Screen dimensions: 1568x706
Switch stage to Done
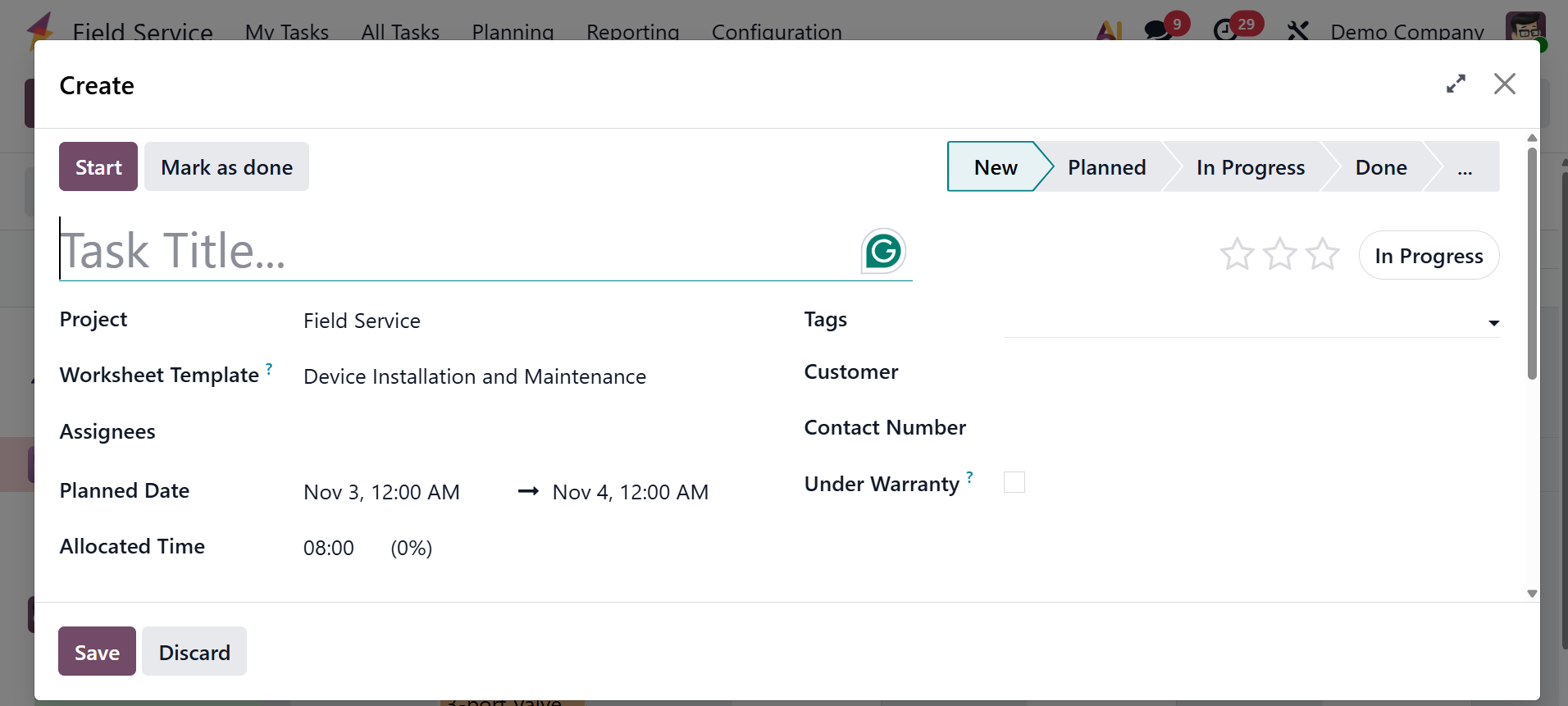tap(1380, 167)
